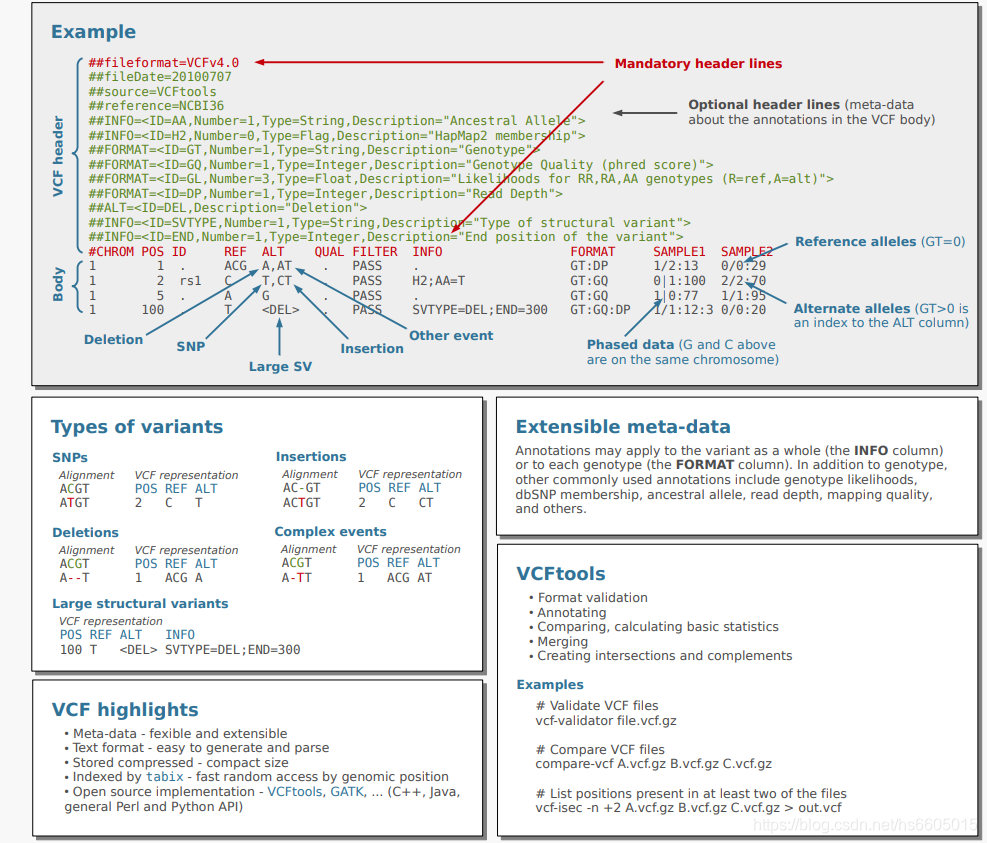Image resolution: width=987 pixels, height=843 pixels.
Task: Click the "Large structural variants" subheading
Action: (140, 604)
